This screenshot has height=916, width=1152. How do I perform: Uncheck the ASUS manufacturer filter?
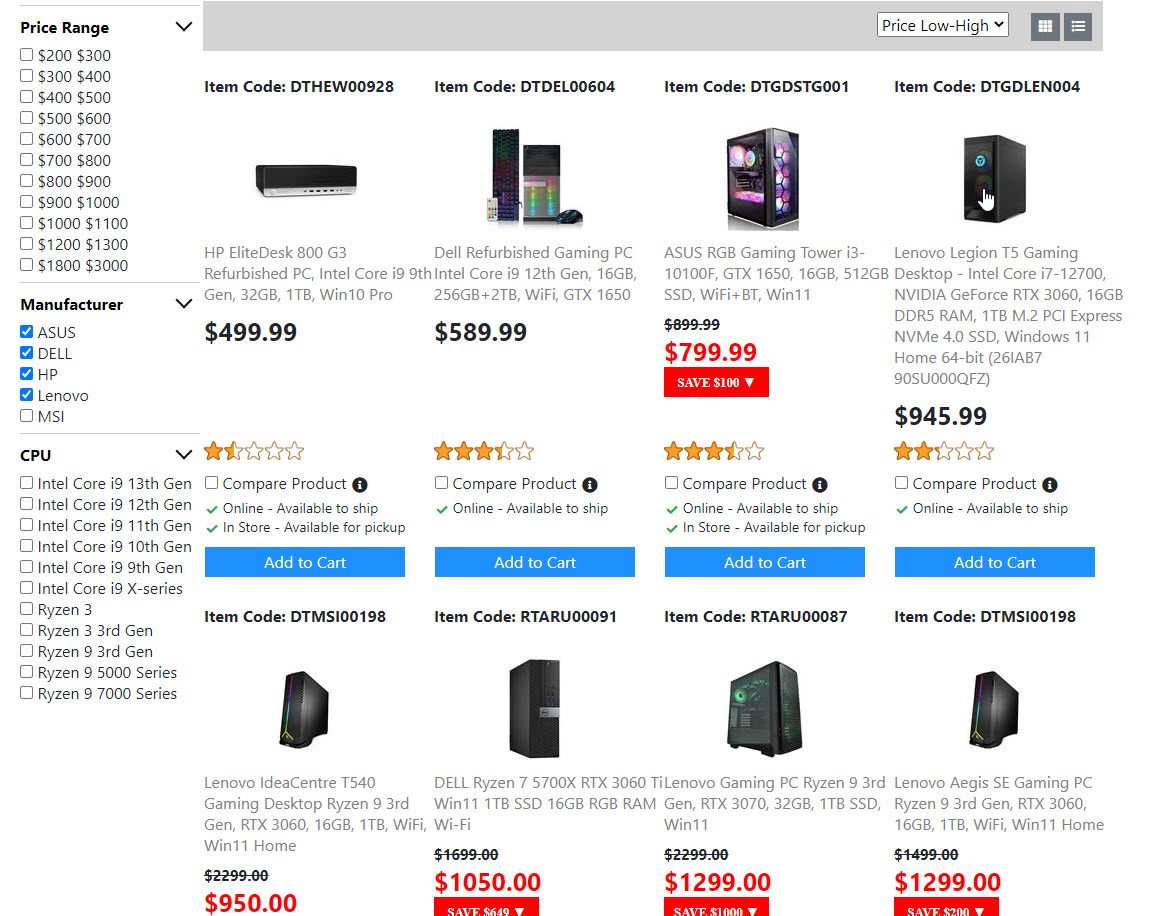click(27, 332)
